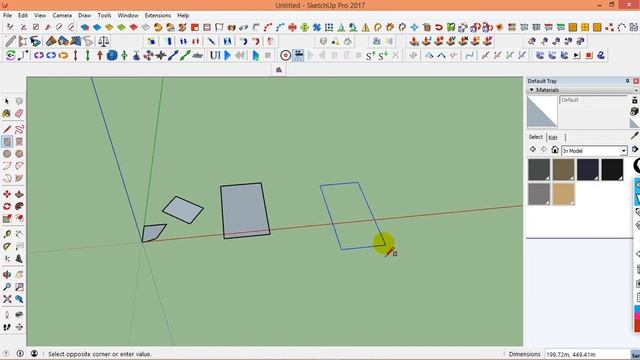Activate the Tape Measure tool

(7, 234)
